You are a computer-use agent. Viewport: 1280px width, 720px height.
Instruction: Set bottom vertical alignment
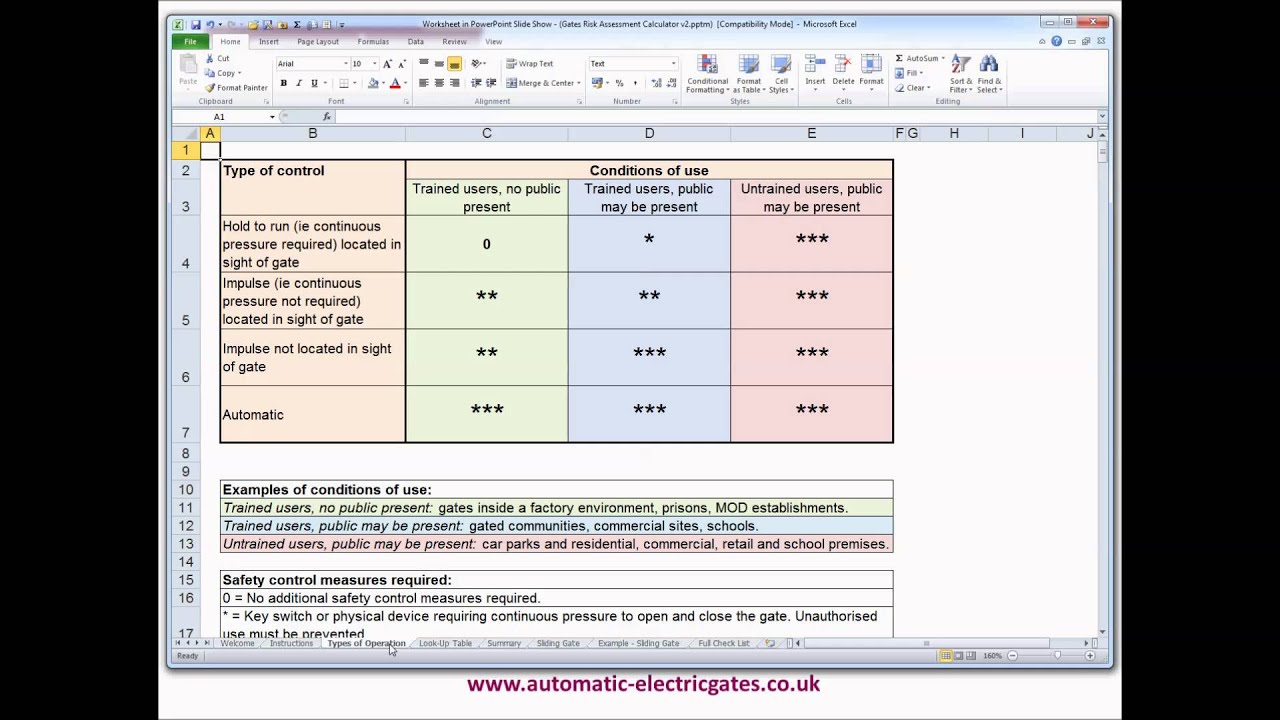point(454,64)
